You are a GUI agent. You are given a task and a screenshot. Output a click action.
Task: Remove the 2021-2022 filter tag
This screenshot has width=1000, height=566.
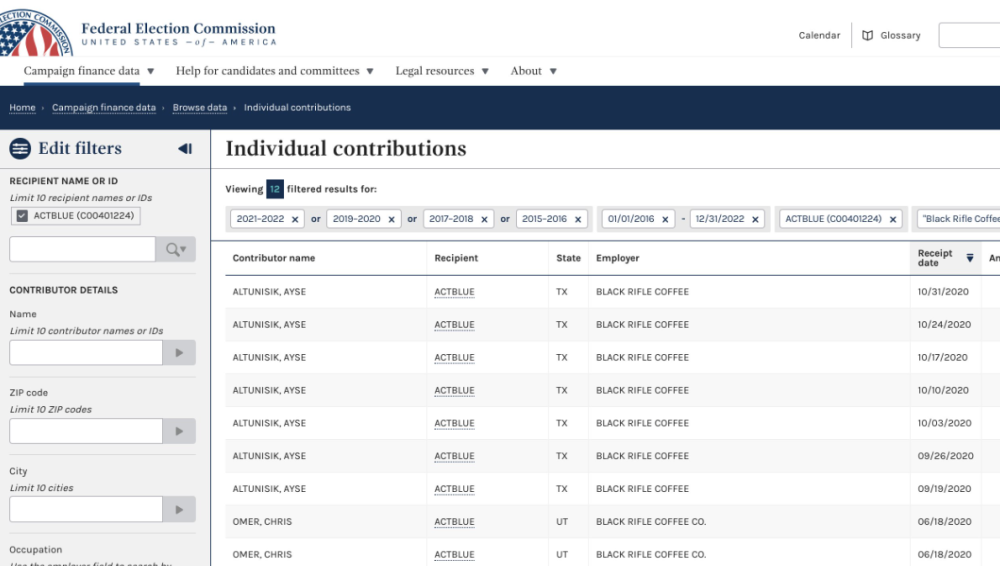(x=295, y=220)
